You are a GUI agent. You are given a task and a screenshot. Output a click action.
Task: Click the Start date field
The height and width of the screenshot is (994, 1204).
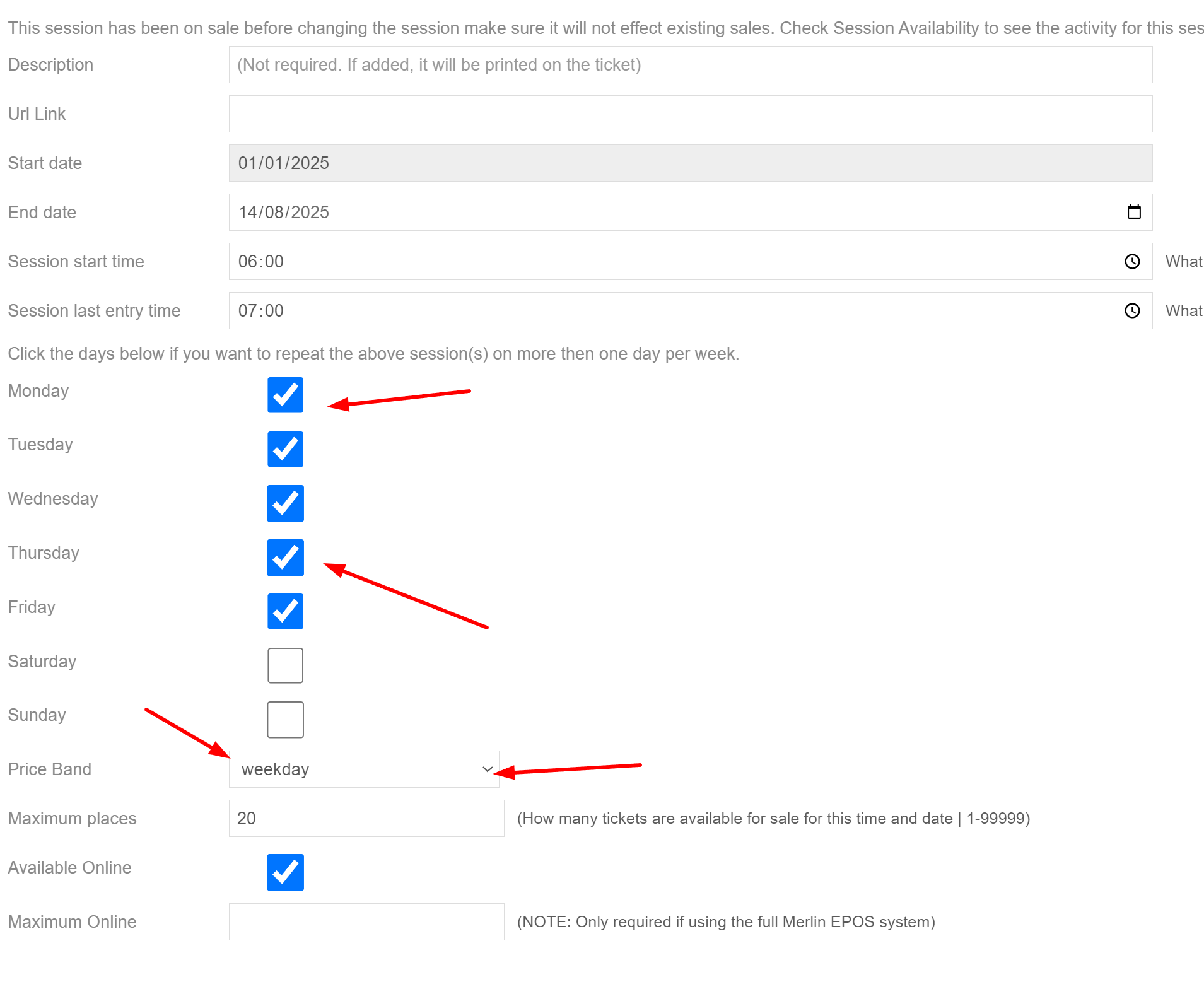point(690,163)
